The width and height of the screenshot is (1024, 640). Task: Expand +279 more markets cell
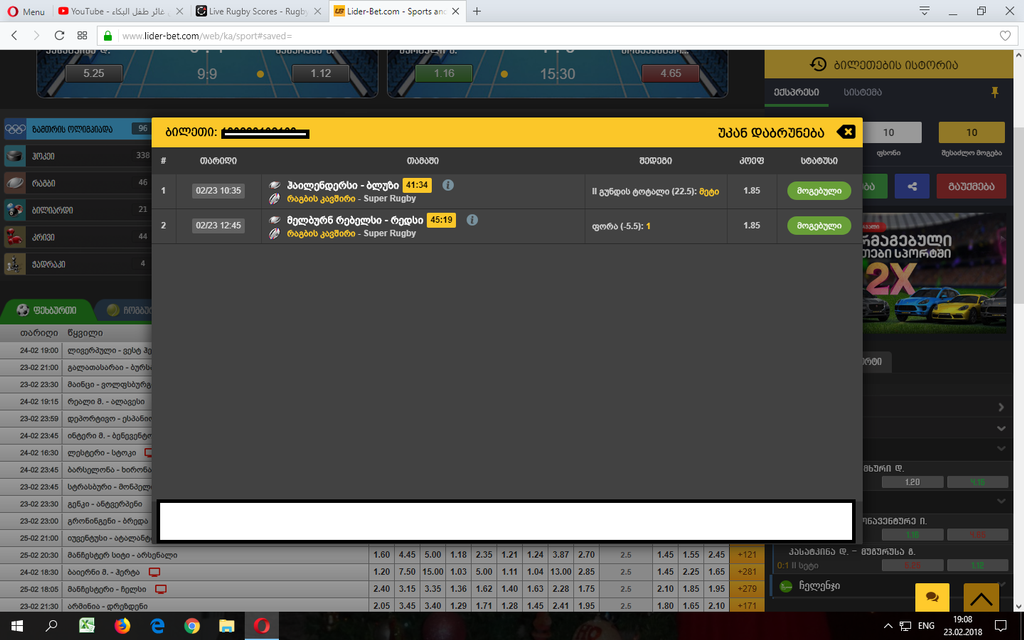tap(747, 588)
